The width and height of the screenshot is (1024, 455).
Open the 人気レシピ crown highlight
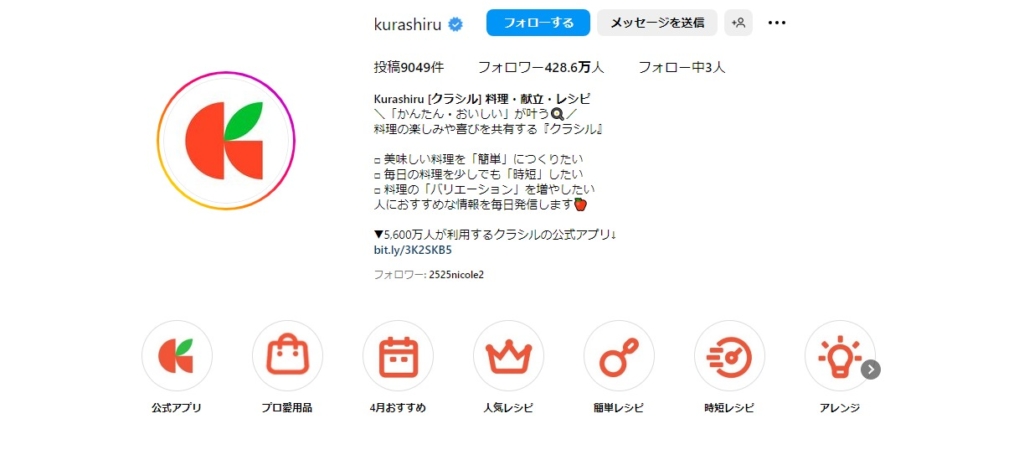[x=508, y=356]
